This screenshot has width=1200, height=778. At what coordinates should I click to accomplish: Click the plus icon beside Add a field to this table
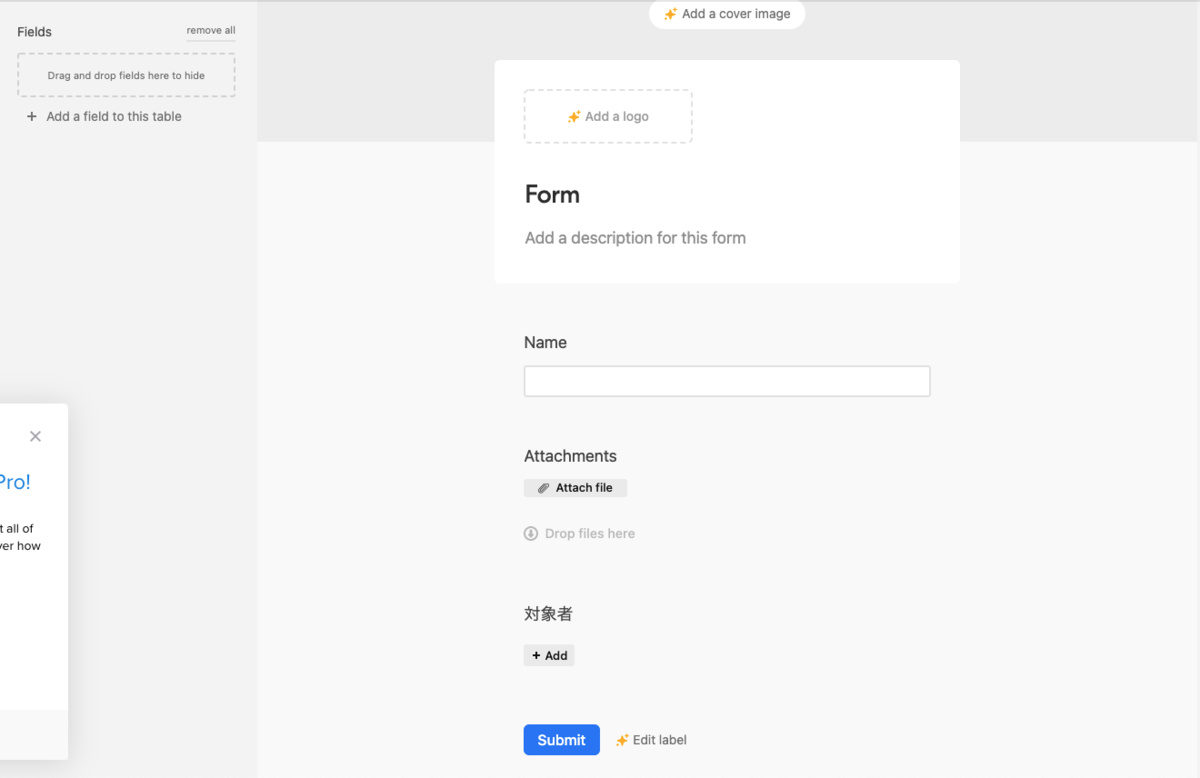[x=32, y=117]
